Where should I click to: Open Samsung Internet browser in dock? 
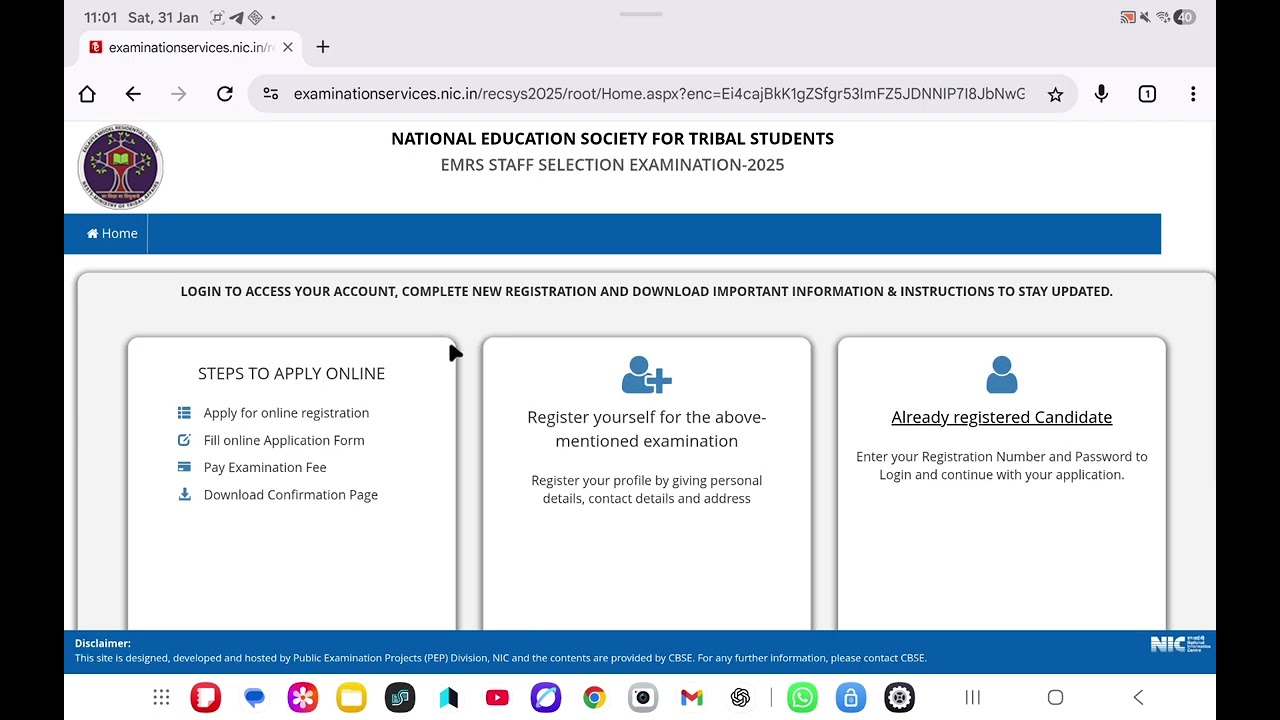[546, 697]
